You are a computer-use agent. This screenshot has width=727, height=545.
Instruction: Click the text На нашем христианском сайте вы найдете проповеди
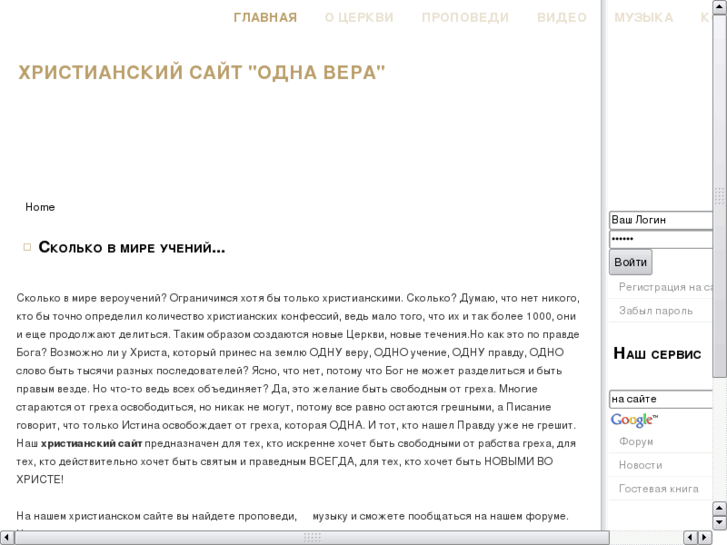click(156, 516)
